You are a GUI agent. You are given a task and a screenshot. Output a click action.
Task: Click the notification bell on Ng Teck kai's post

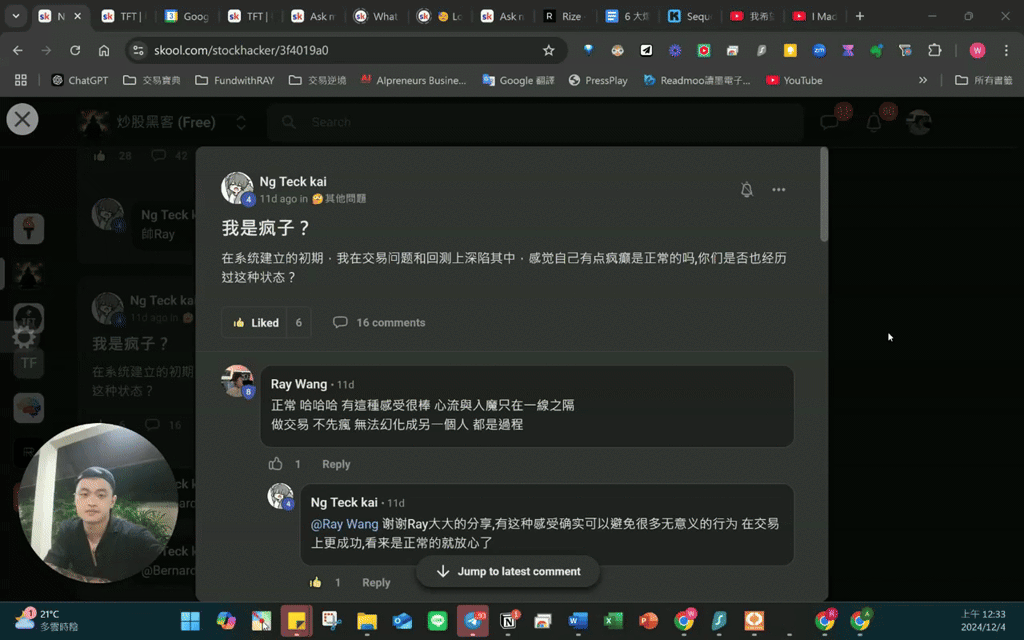(746, 189)
